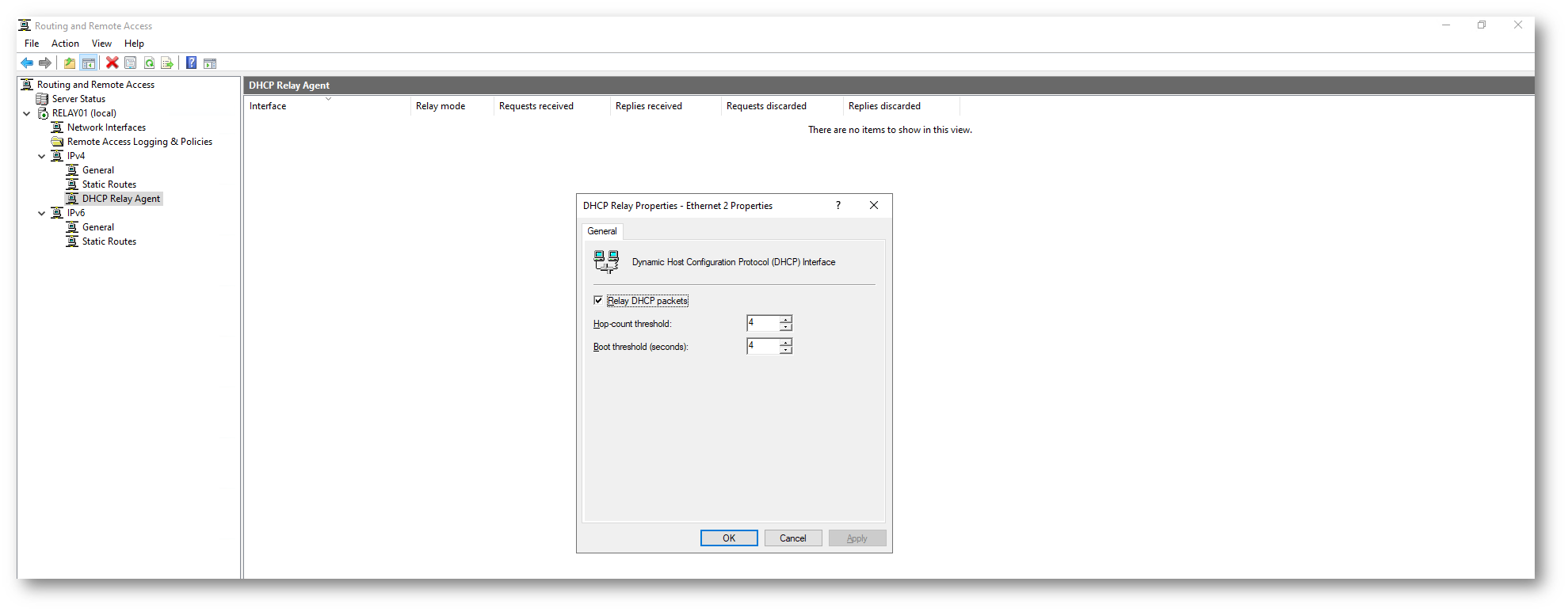Click the Hop-count threshold input field

(x=762, y=323)
